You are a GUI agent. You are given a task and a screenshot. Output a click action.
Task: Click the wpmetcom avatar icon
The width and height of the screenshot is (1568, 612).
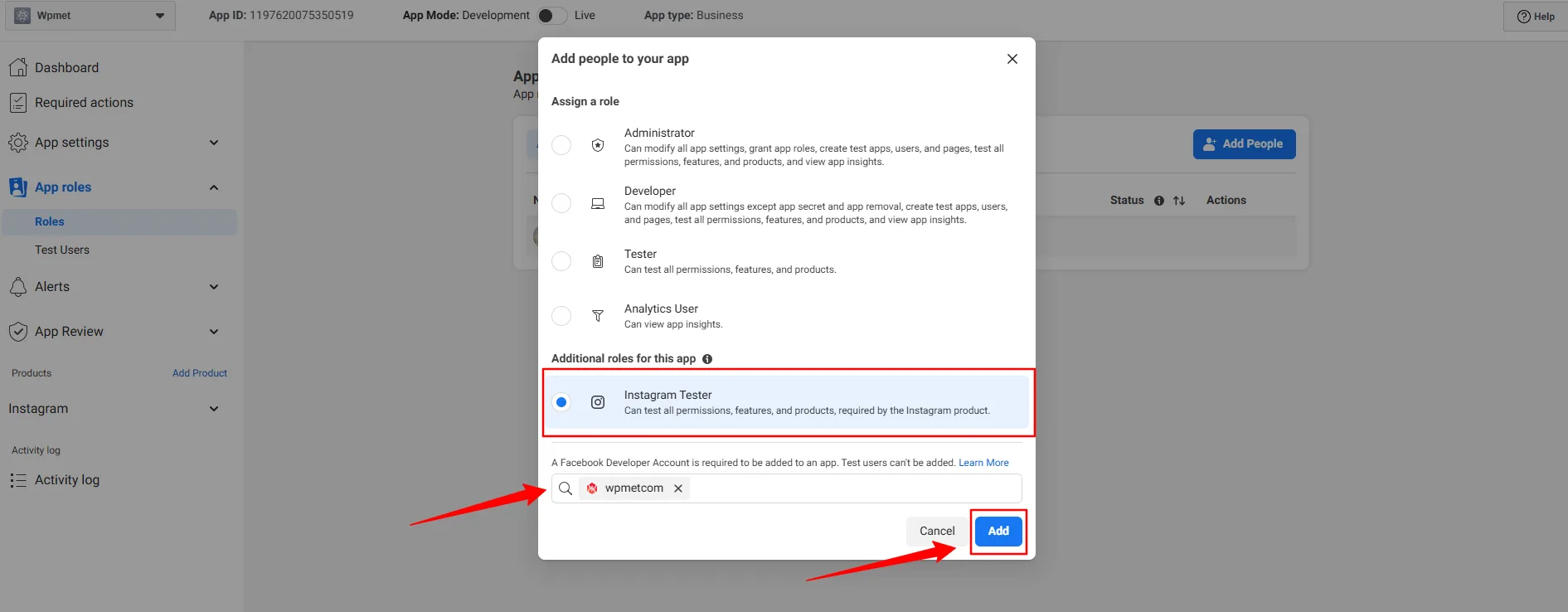[592, 488]
